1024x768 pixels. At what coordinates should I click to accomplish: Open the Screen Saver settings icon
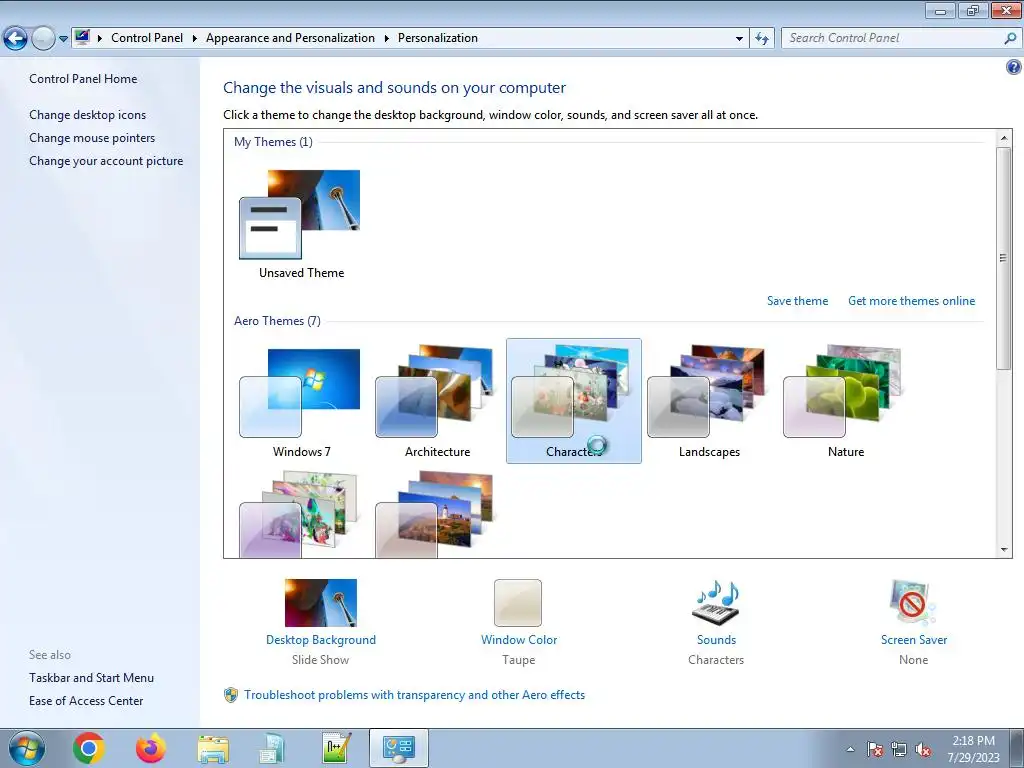click(912, 603)
